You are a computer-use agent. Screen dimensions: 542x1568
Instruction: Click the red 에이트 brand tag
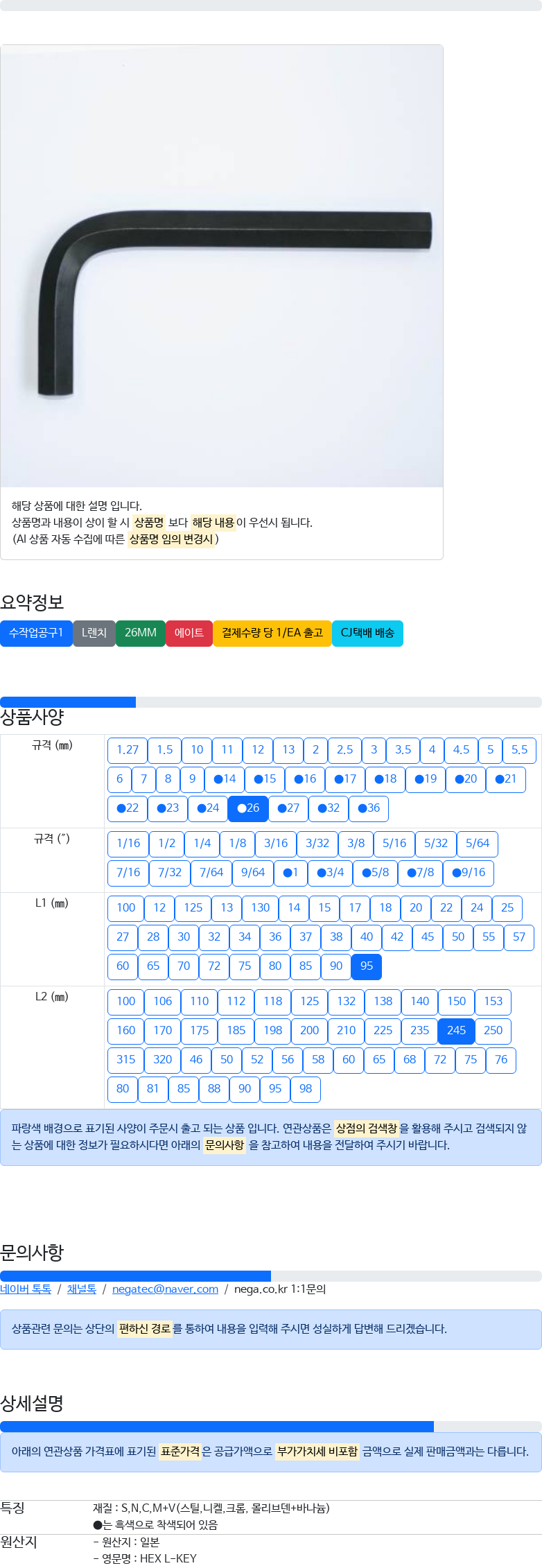189,633
